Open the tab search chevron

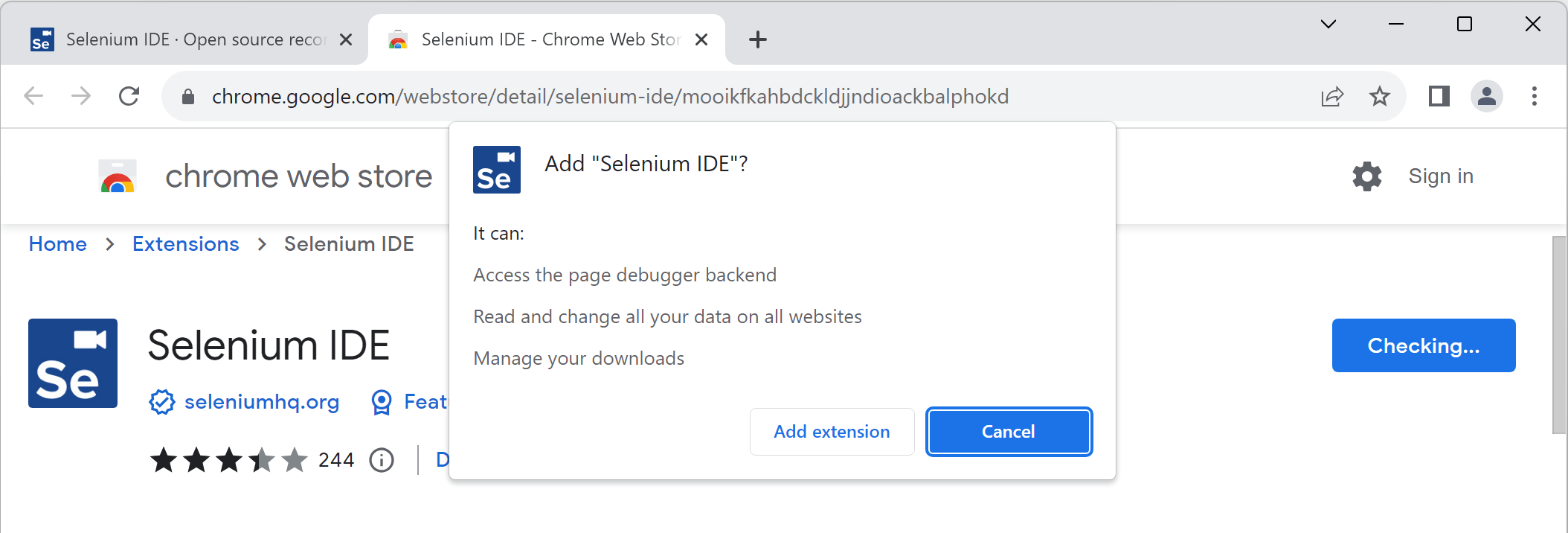(1328, 24)
